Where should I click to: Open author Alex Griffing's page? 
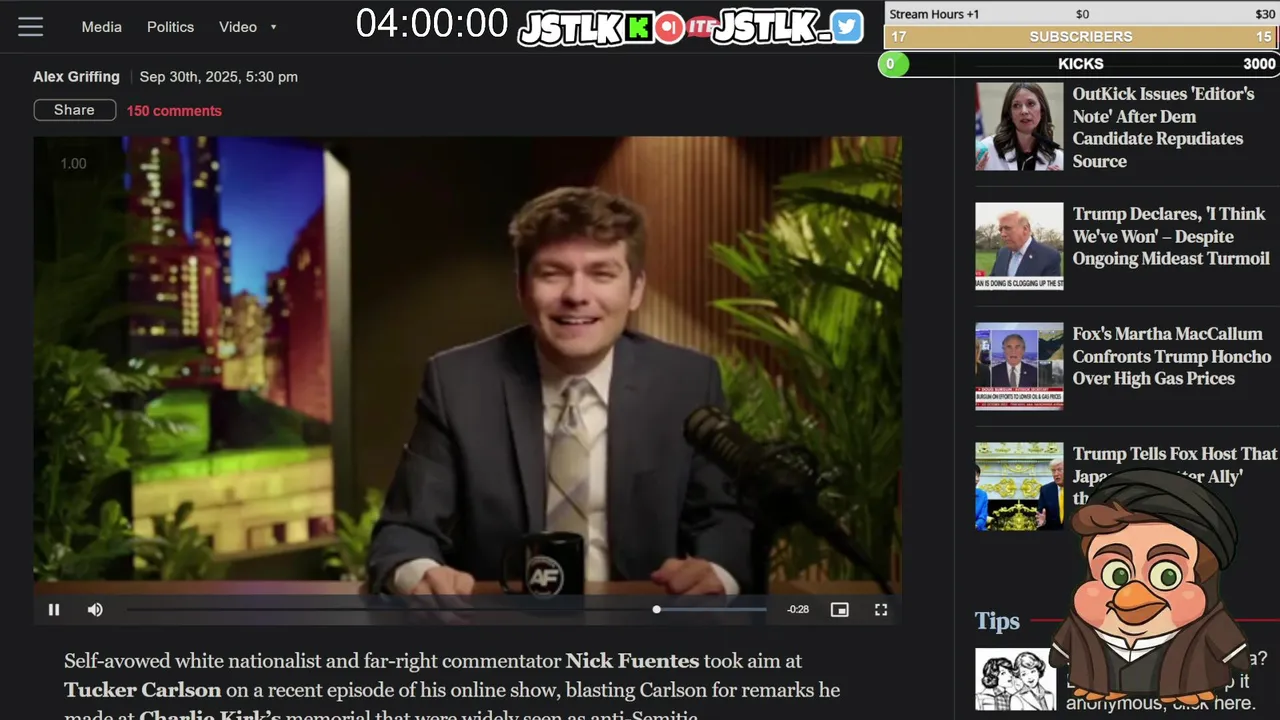click(x=76, y=77)
